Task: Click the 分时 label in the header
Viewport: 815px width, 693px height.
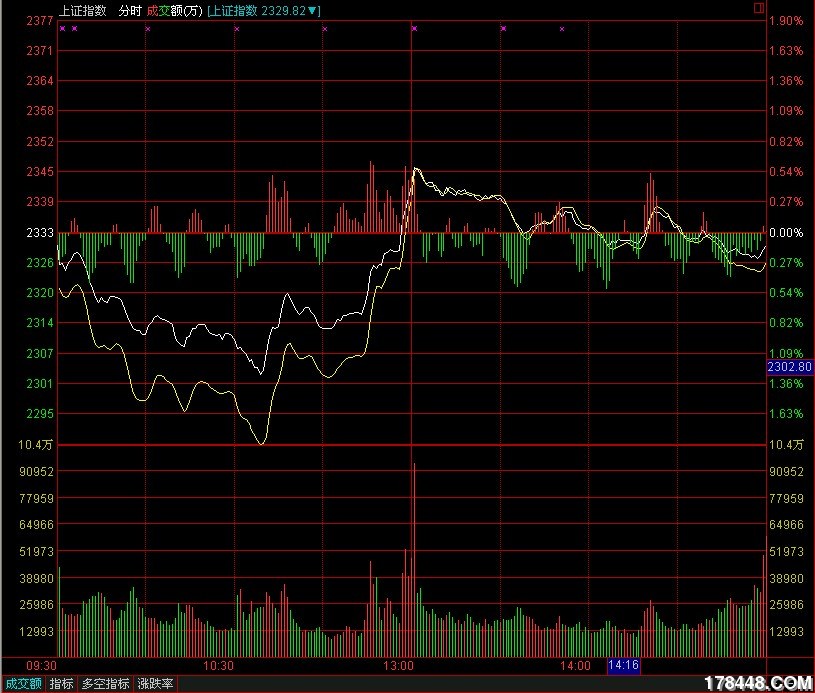Action: coord(129,10)
